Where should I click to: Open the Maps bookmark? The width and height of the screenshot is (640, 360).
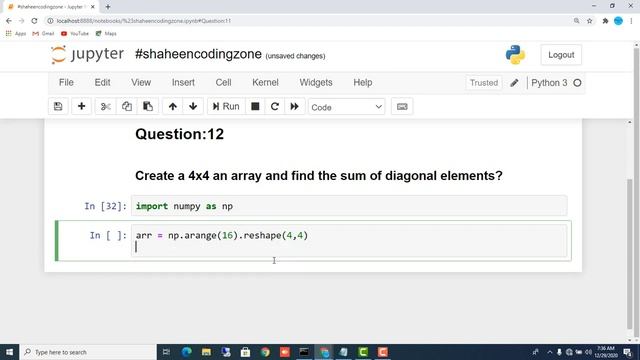(106, 33)
